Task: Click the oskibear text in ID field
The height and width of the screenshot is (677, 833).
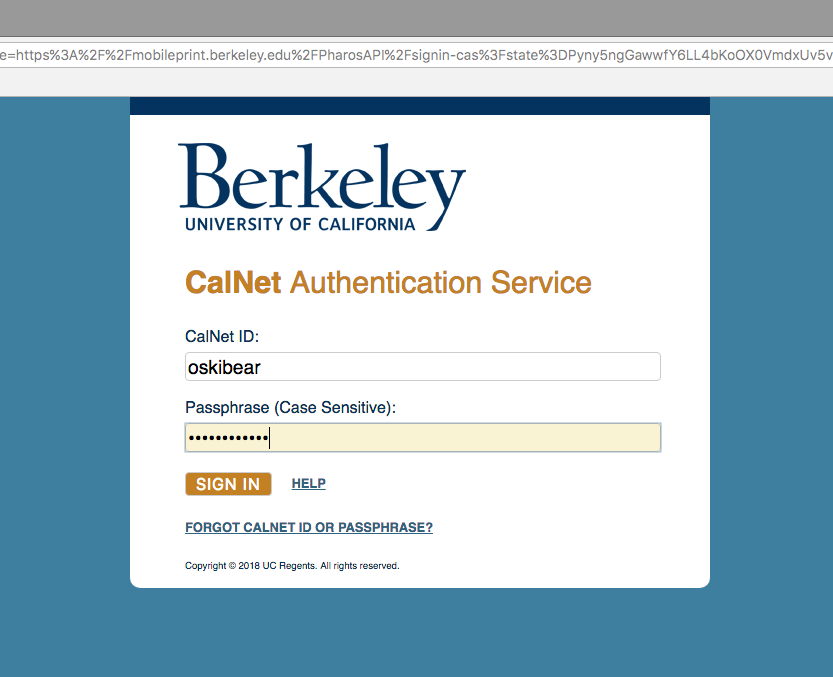Action: coord(224,367)
